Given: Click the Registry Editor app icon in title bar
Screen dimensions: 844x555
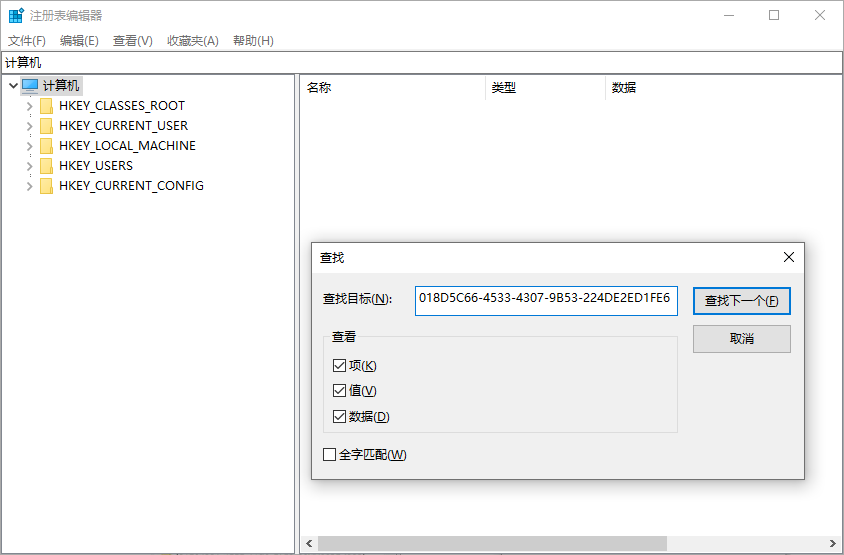Looking at the screenshot, I should 16,16.
